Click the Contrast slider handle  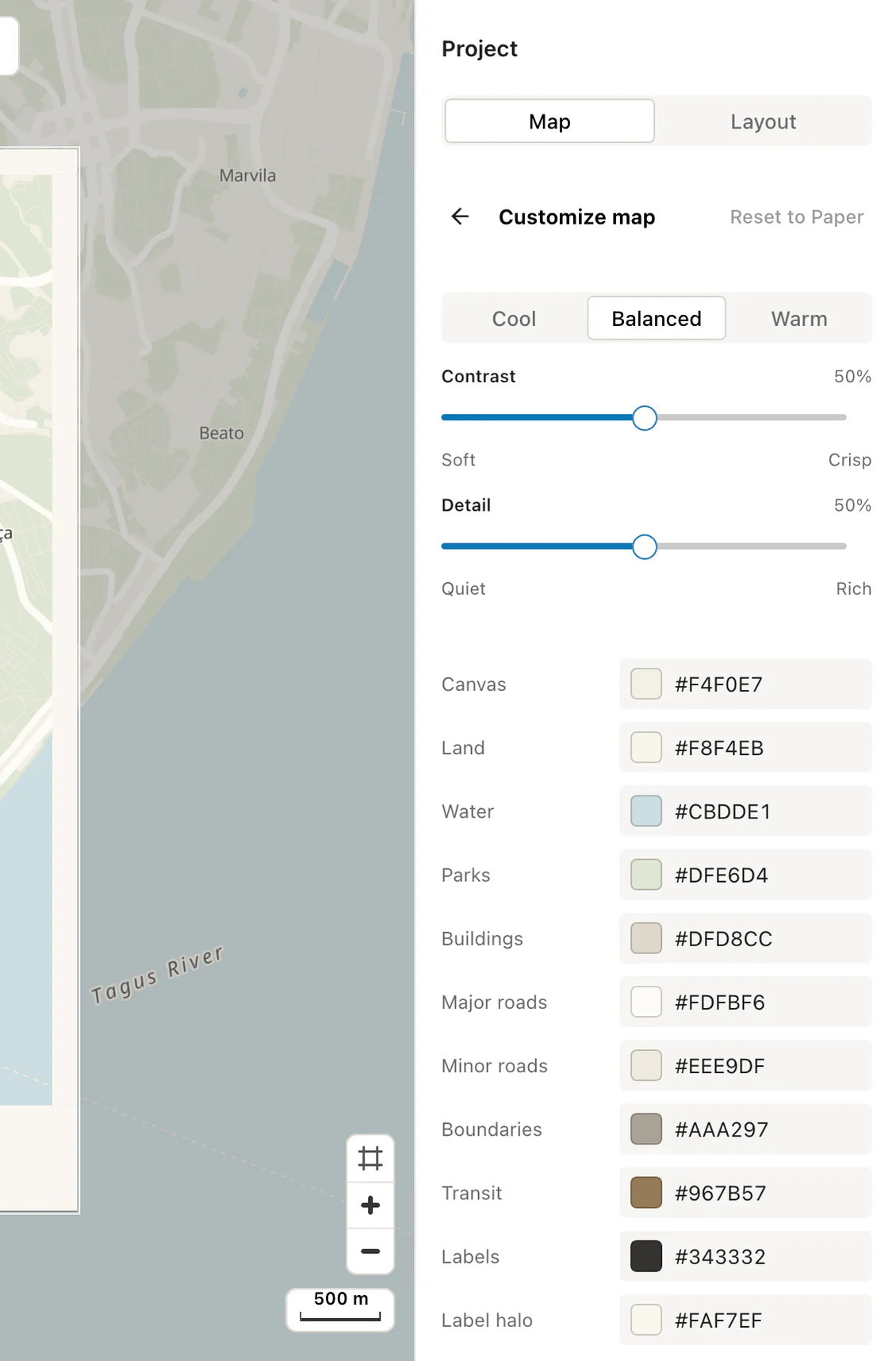pos(645,417)
